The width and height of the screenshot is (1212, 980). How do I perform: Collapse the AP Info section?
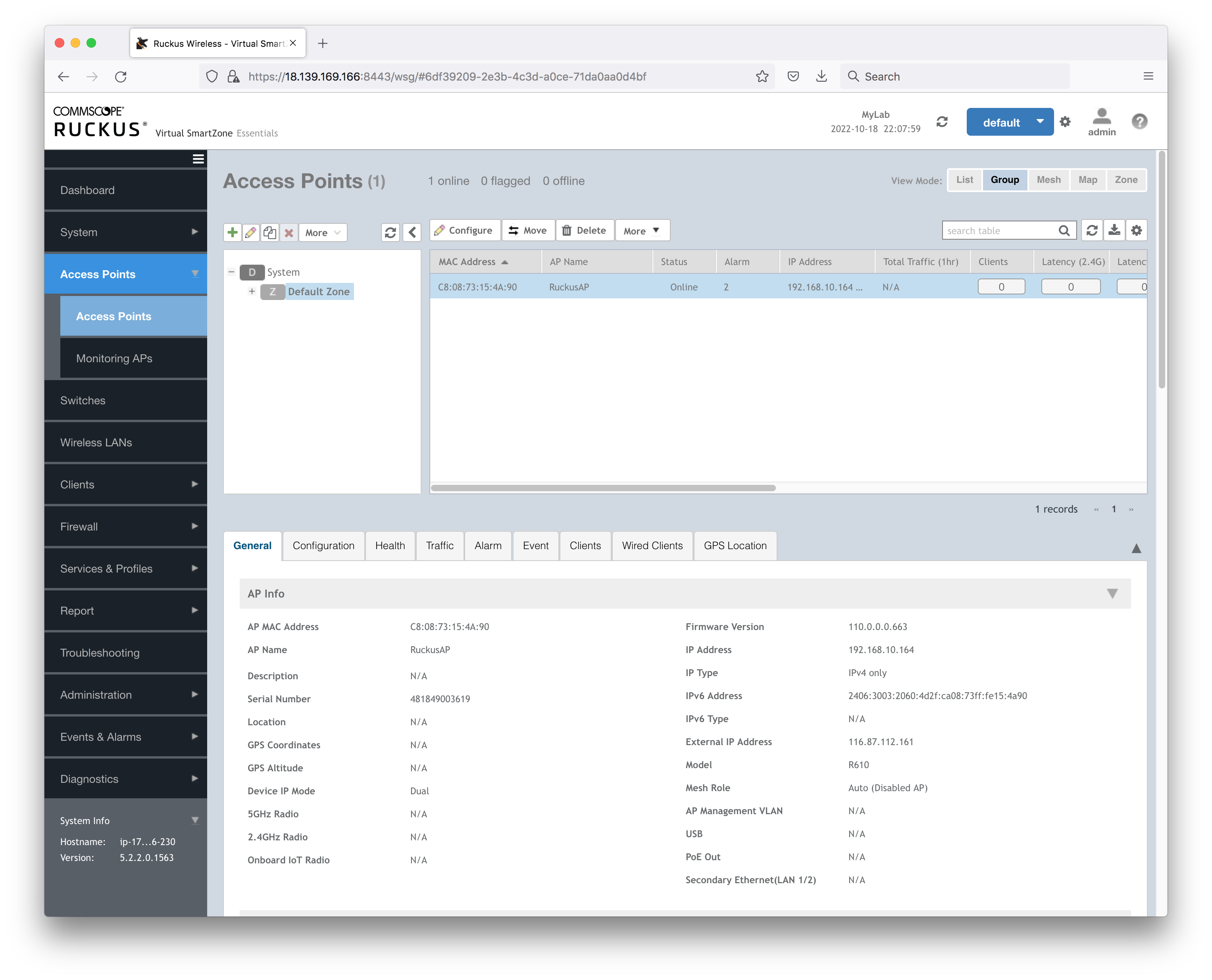1112,593
